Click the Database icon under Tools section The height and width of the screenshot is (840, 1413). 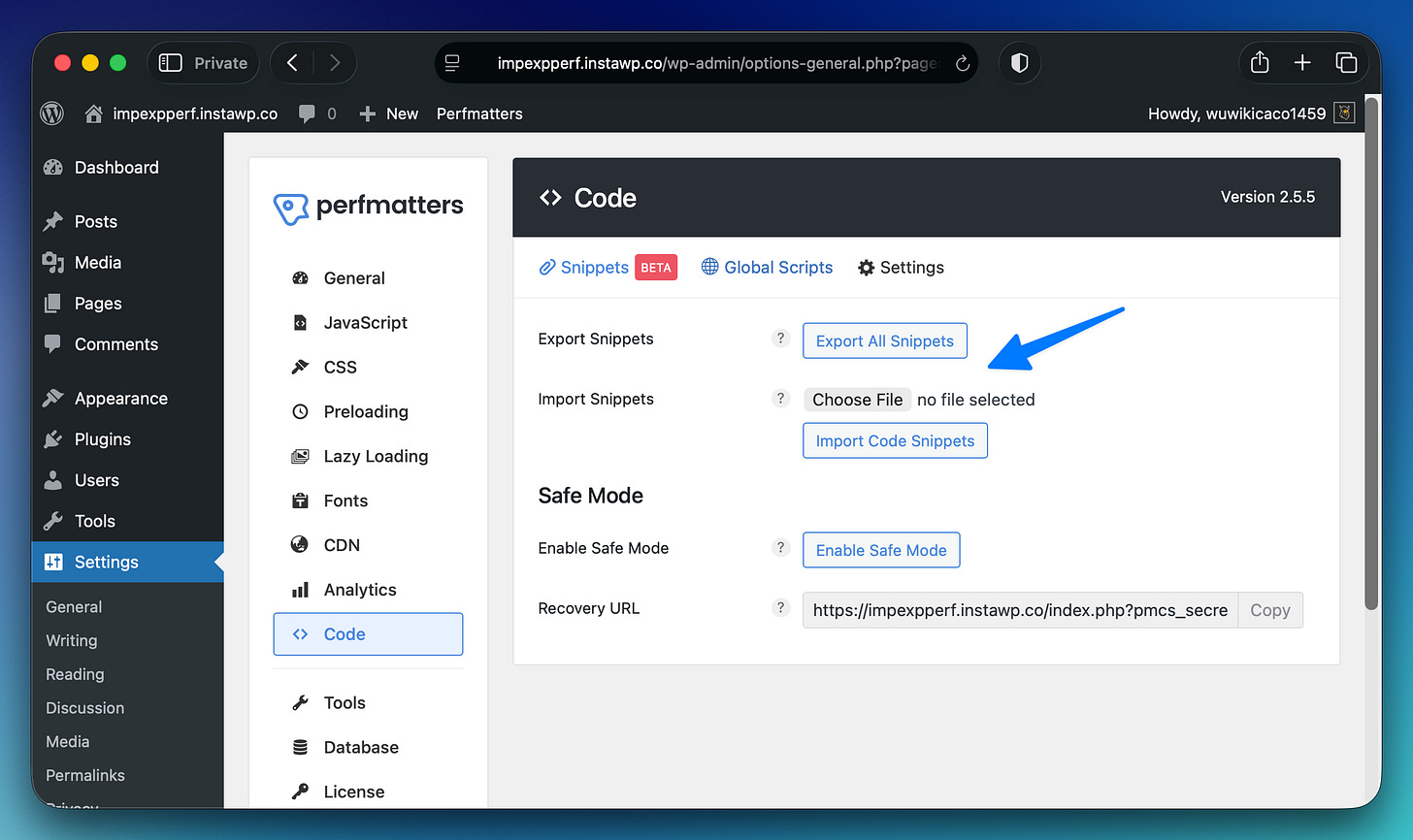(302, 747)
